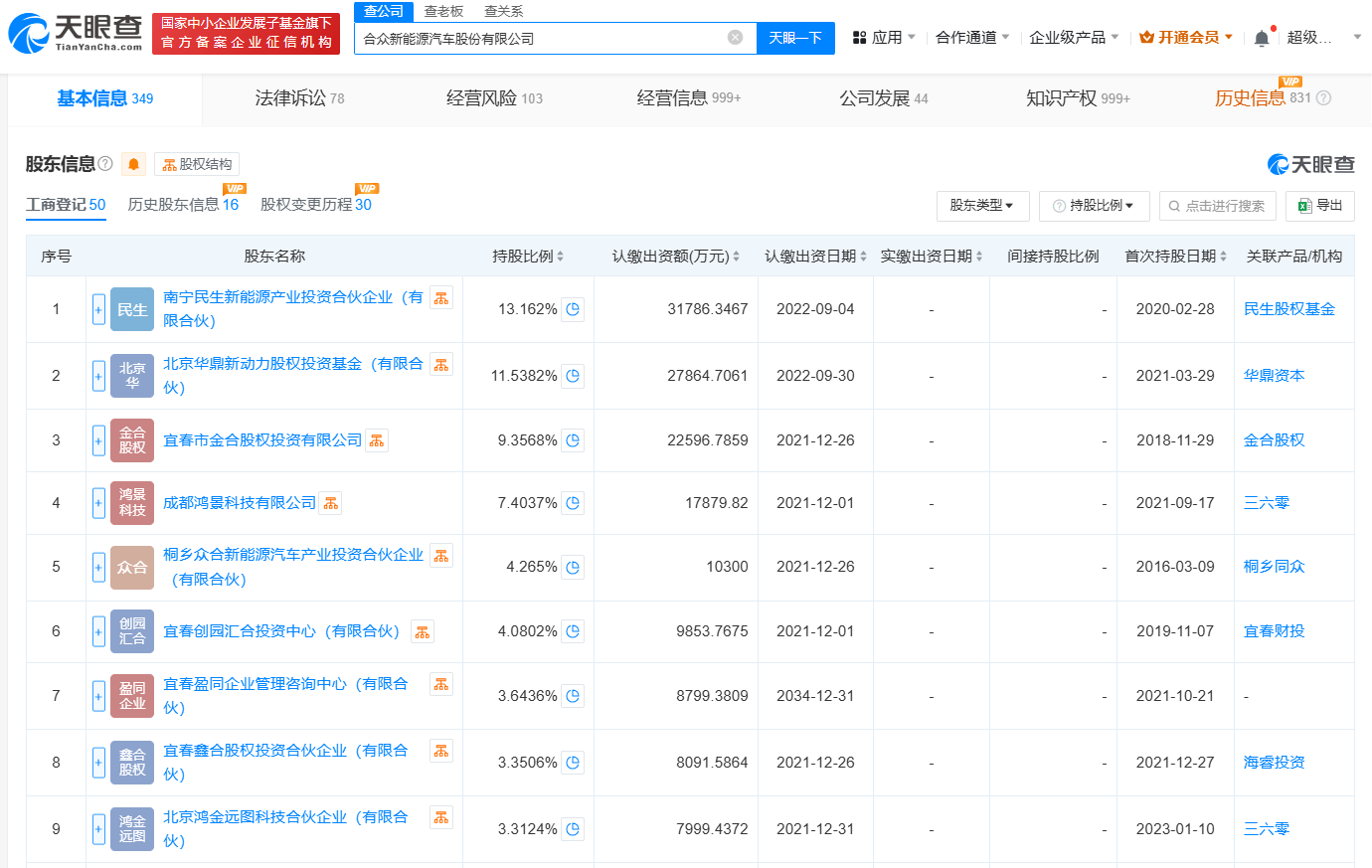This screenshot has width=1372, height=868.
Task: Show pie chart for 4.265% holding
Action: [x=573, y=567]
